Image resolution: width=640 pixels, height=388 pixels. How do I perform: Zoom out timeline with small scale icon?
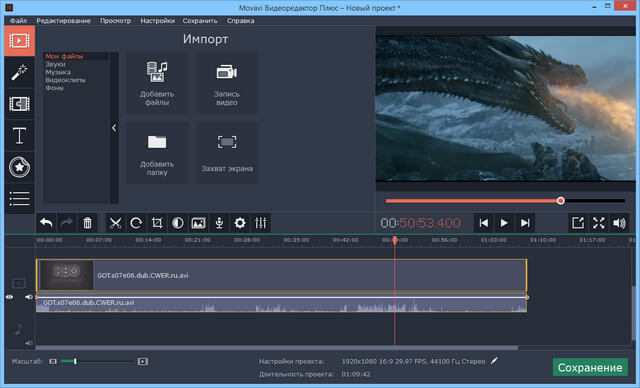tap(53, 361)
